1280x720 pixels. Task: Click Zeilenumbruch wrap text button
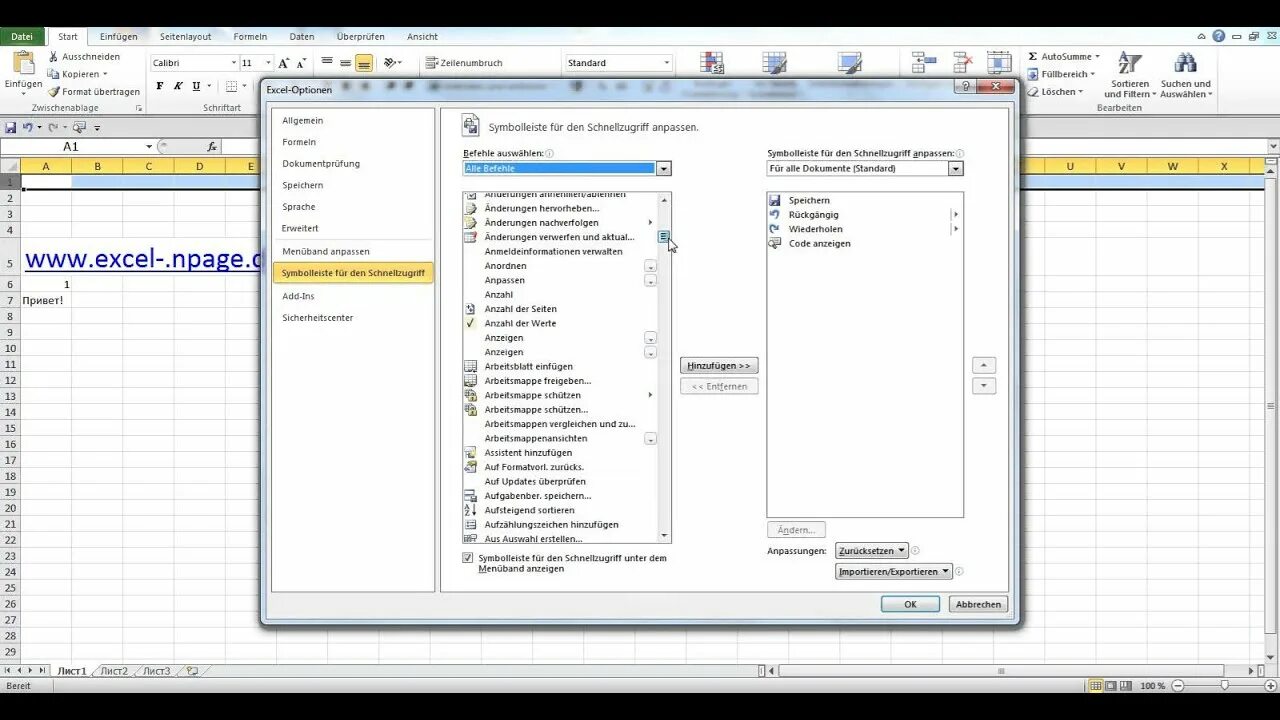click(464, 63)
